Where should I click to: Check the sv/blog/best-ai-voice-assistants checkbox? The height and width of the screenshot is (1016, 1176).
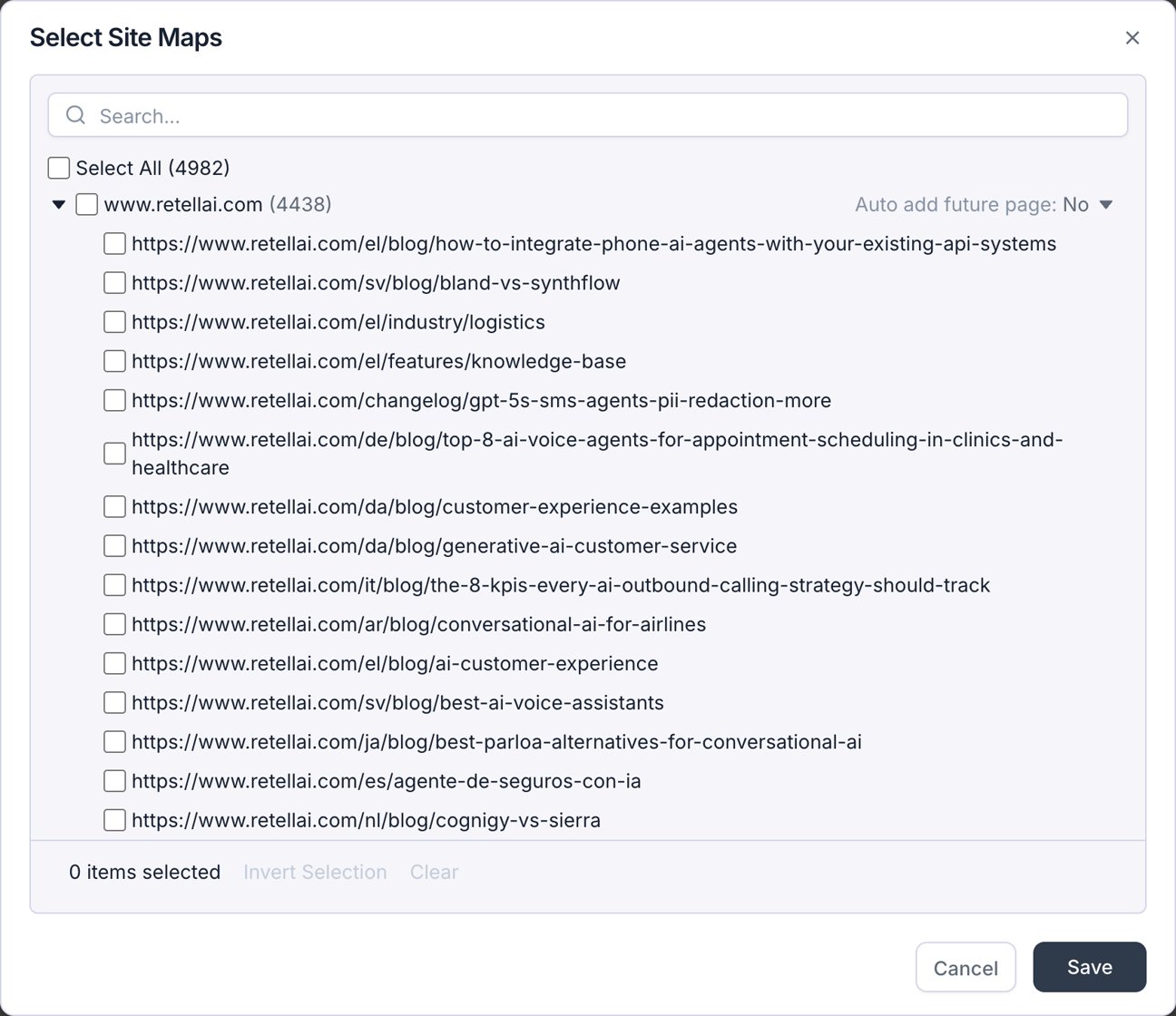pyautogui.click(x=114, y=702)
